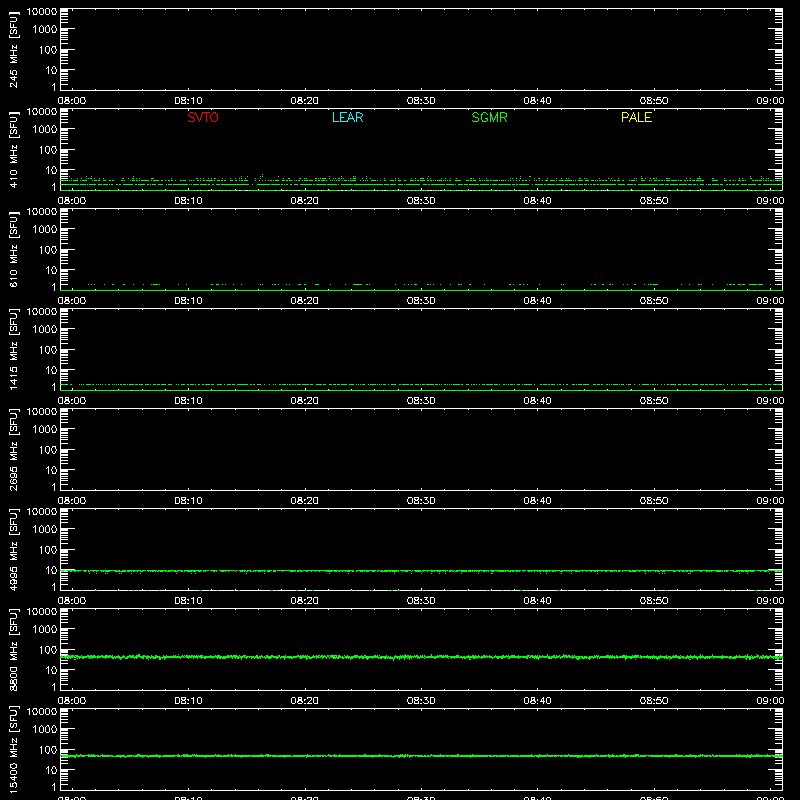This screenshot has height=800, width=800.
Task: Click the green flux trace in 4995 MHz panel
Action: (421, 571)
